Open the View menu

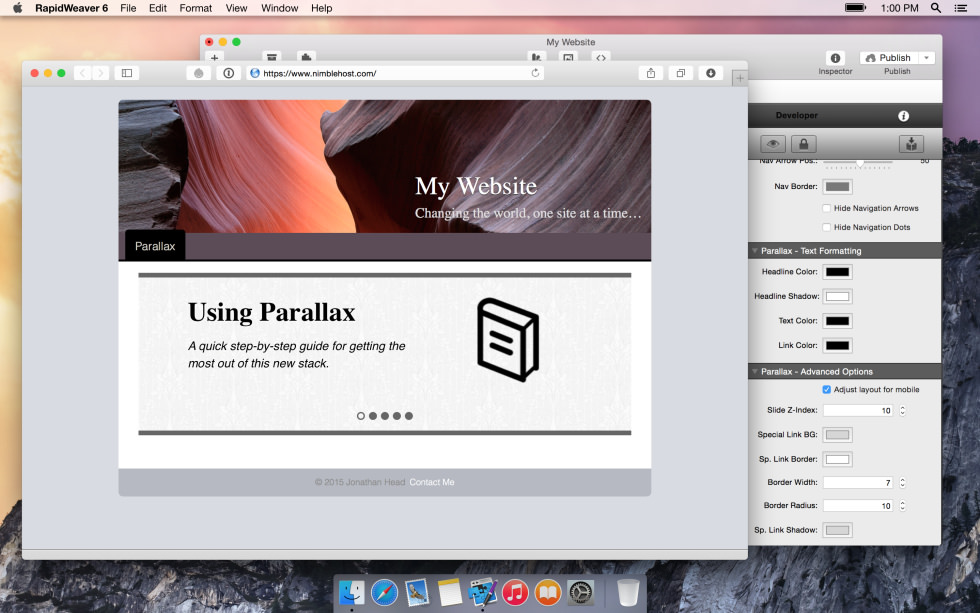236,8
